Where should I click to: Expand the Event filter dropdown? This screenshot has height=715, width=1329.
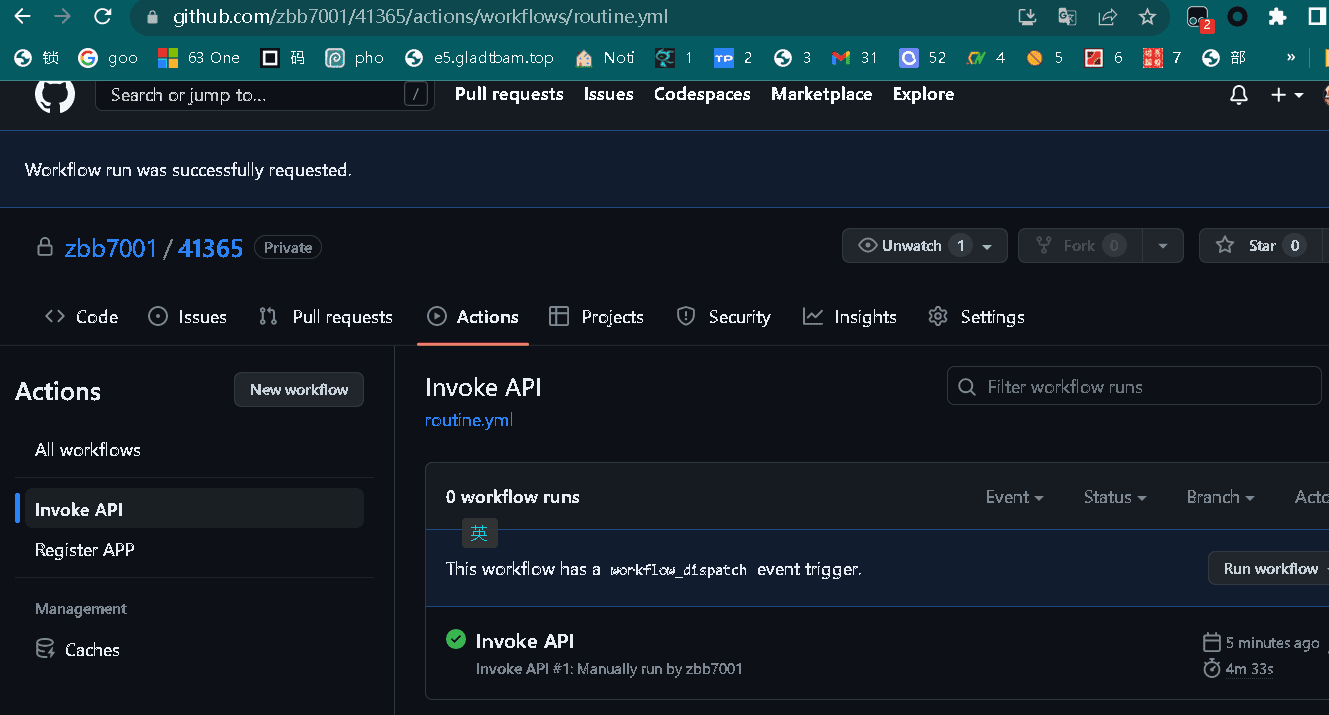pos(1014,497)
